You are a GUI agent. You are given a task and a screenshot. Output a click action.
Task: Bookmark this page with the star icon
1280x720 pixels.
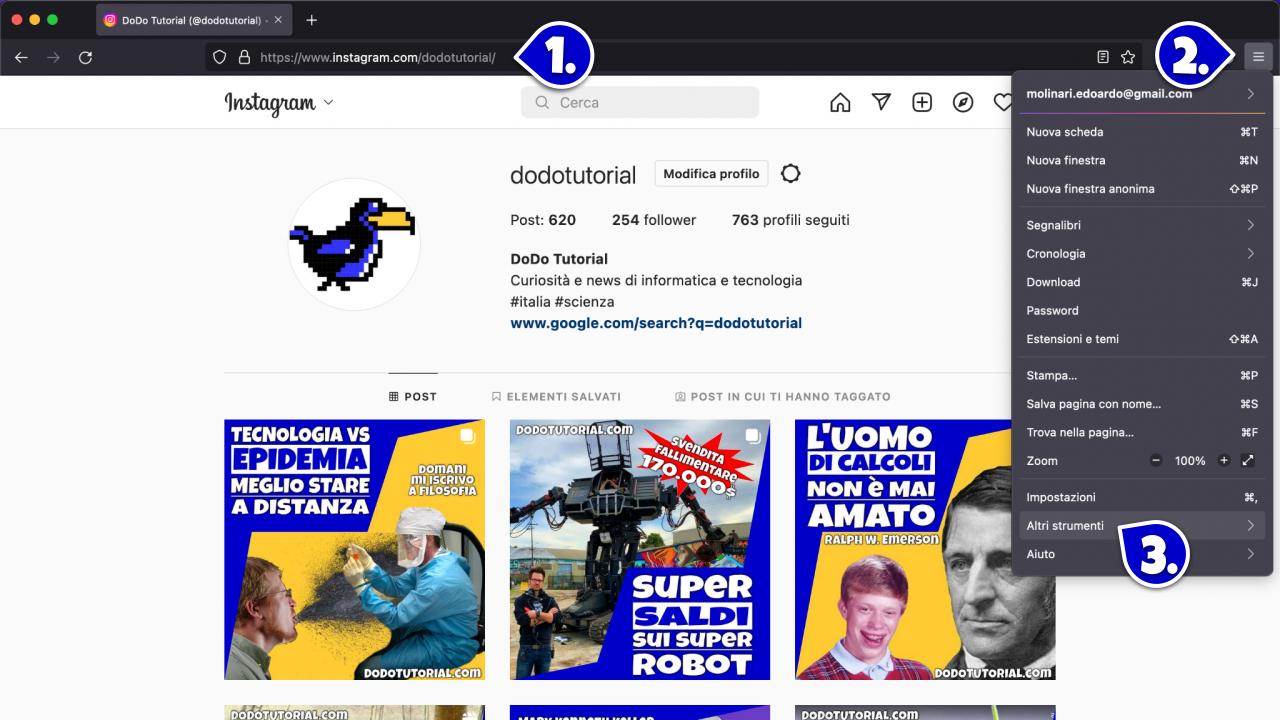(1128, 57)
